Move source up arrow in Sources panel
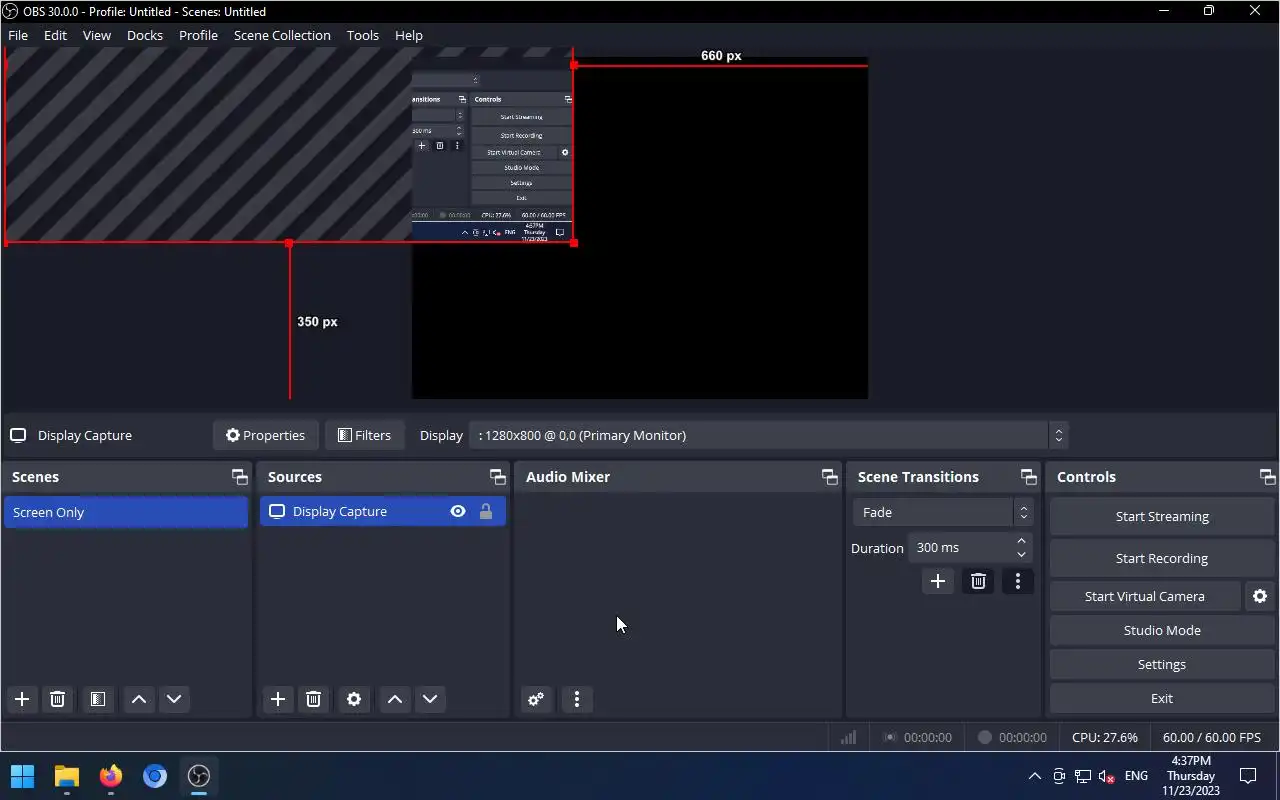1280x800 pixels. pyautogui.click(x=395, y=699)
